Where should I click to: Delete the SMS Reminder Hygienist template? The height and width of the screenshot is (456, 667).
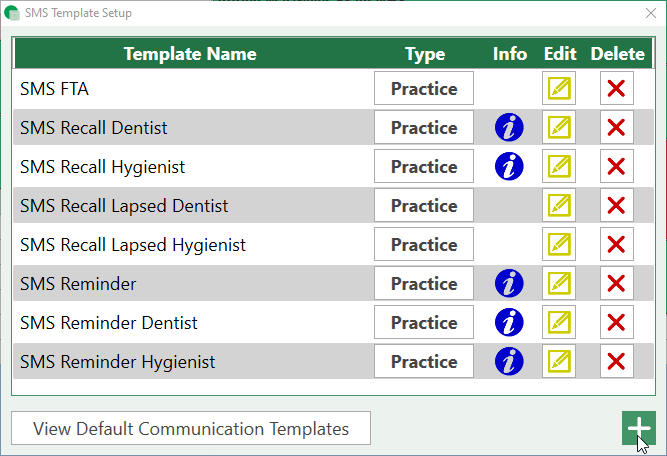coord(616,361)
